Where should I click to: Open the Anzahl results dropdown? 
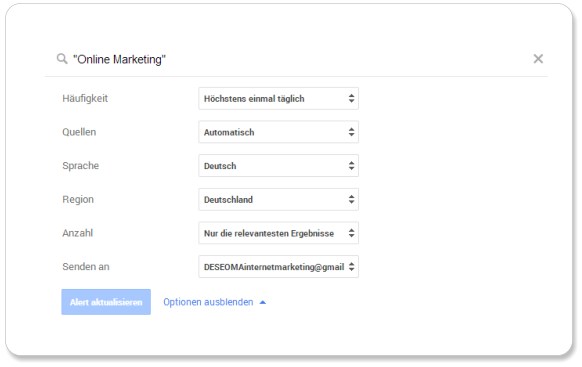(x=278, y=233)
